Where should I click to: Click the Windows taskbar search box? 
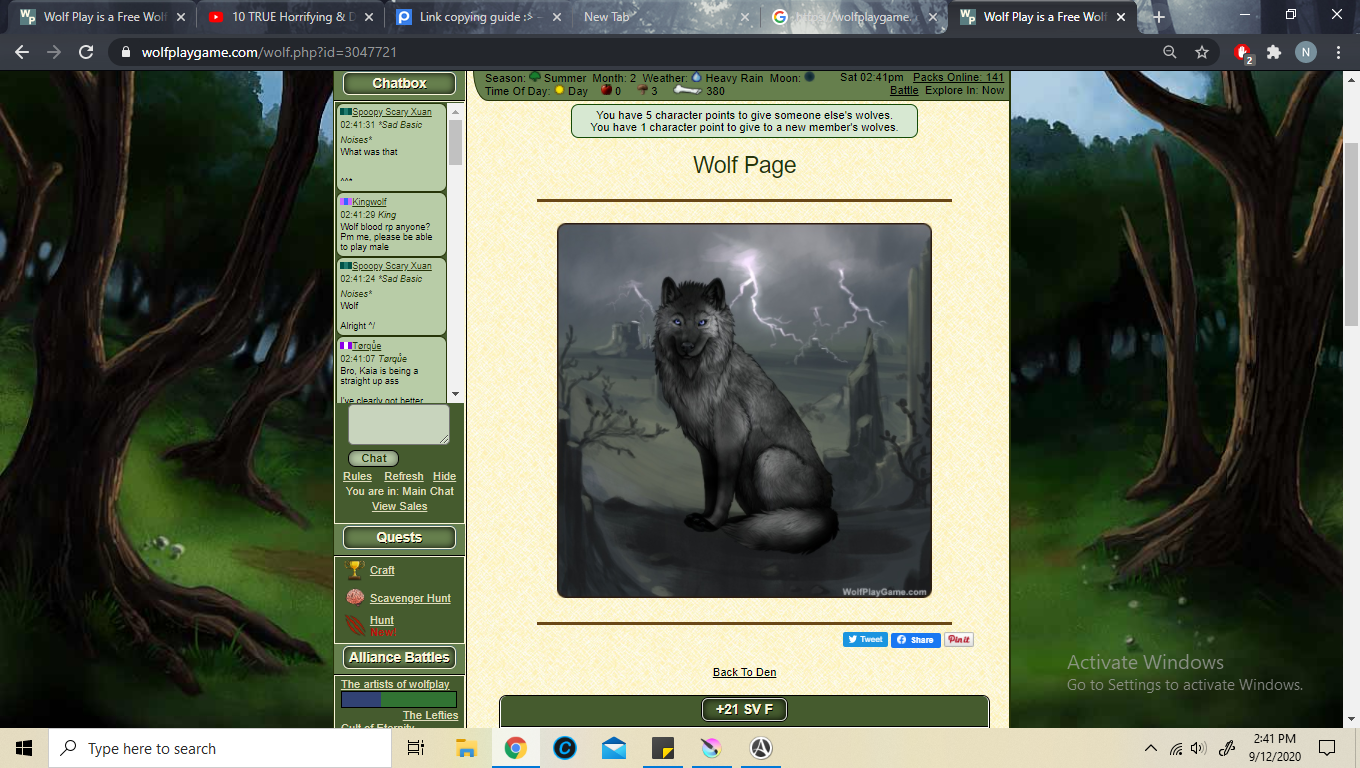pyautogui.click(x=220, y=748)
